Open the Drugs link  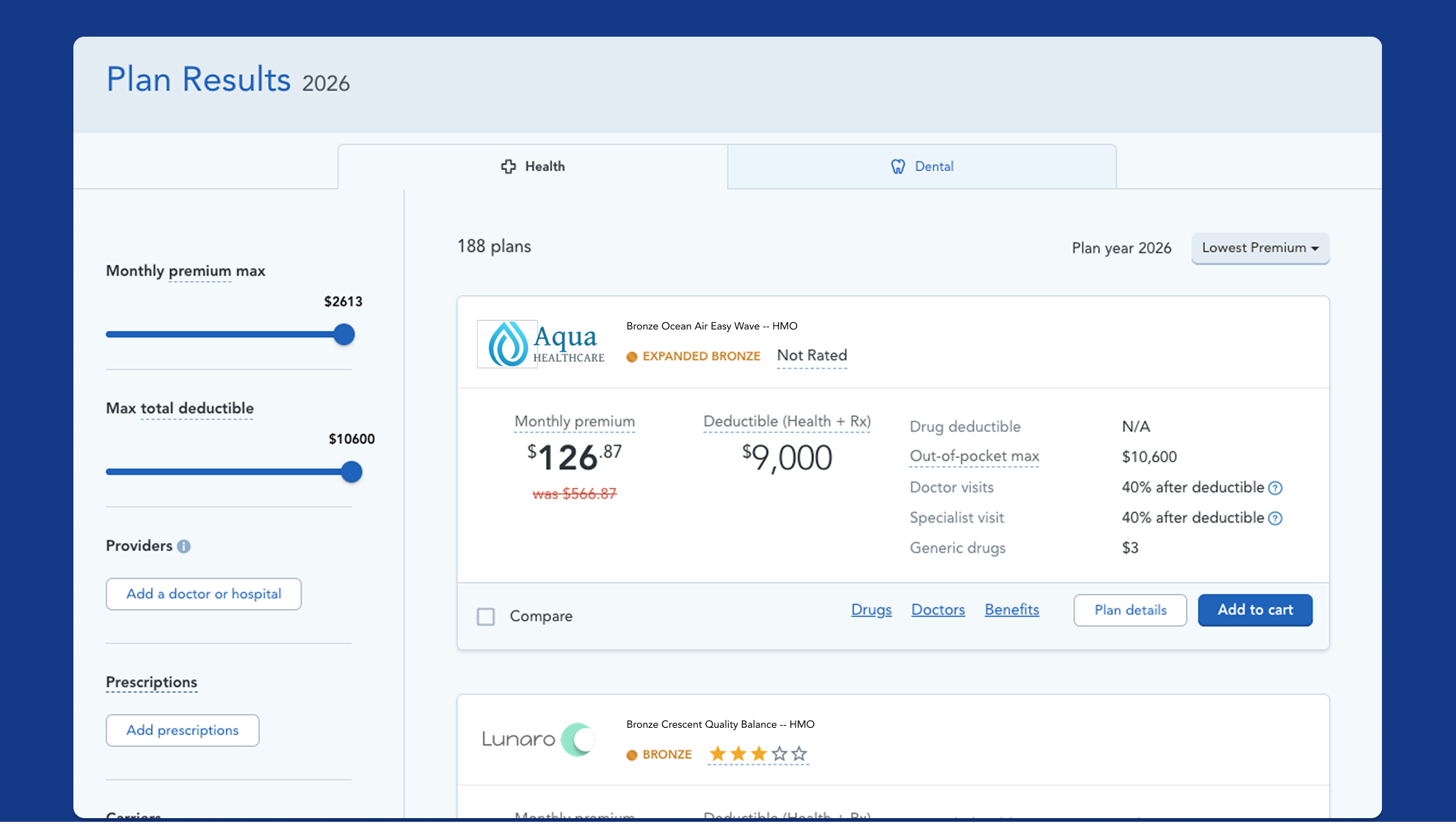(871, 610)
